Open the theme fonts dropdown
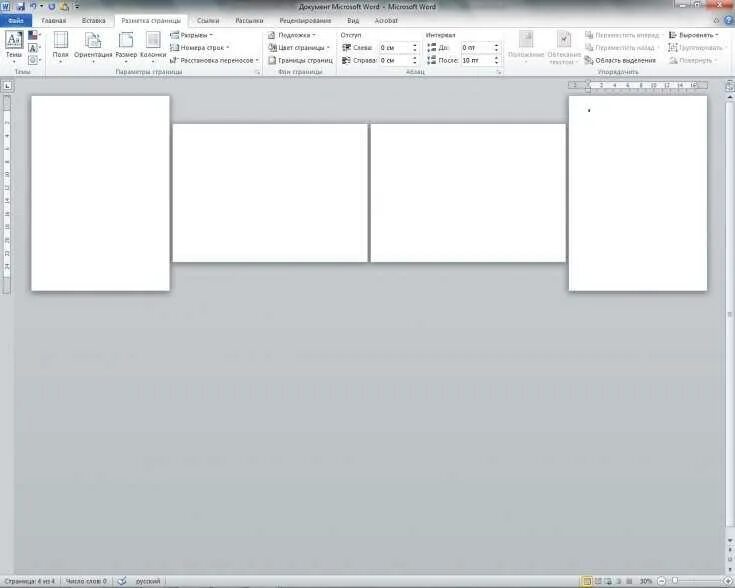This screenshot has width=735, height=588. 34,48
